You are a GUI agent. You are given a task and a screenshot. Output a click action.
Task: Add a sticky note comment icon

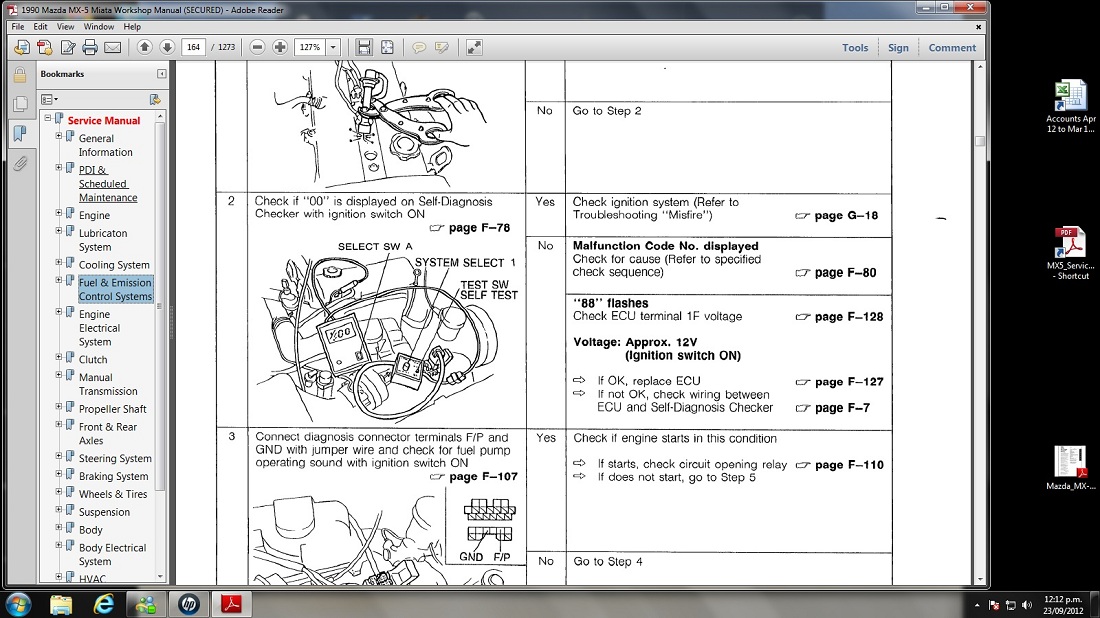point(419,47)
